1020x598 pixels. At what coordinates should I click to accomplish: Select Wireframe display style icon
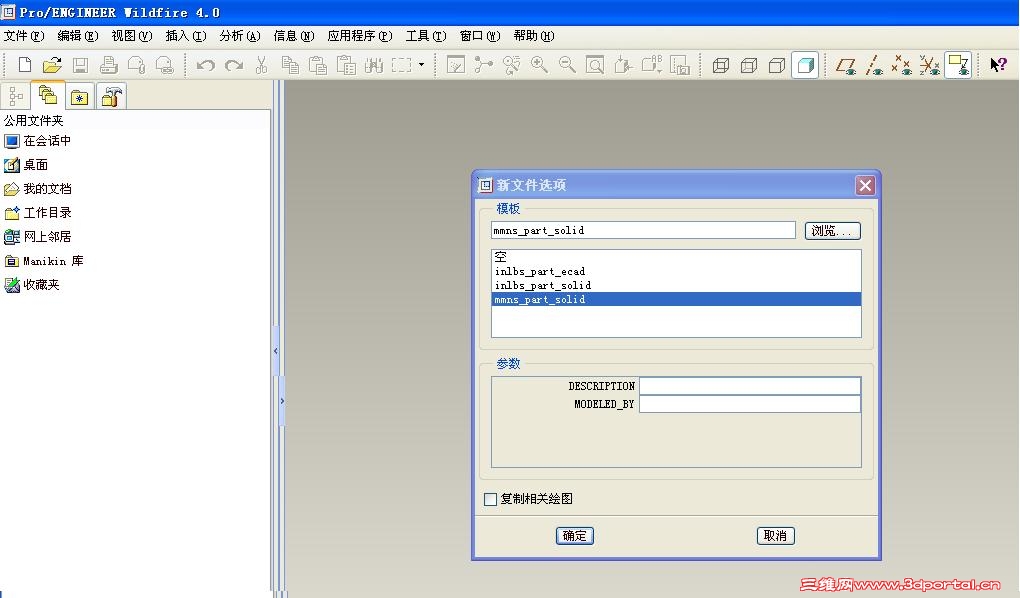coord(721,65)
